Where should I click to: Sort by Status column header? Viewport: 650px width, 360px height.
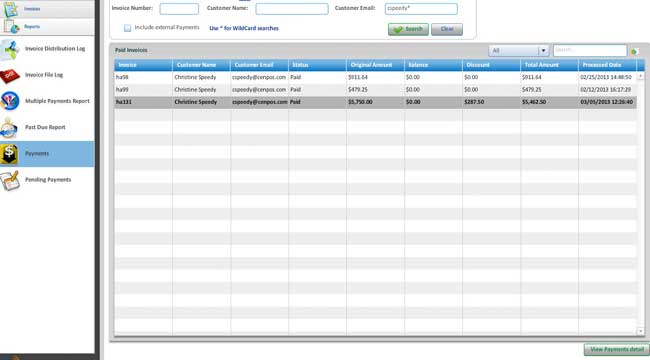click(x=318, y=65)
